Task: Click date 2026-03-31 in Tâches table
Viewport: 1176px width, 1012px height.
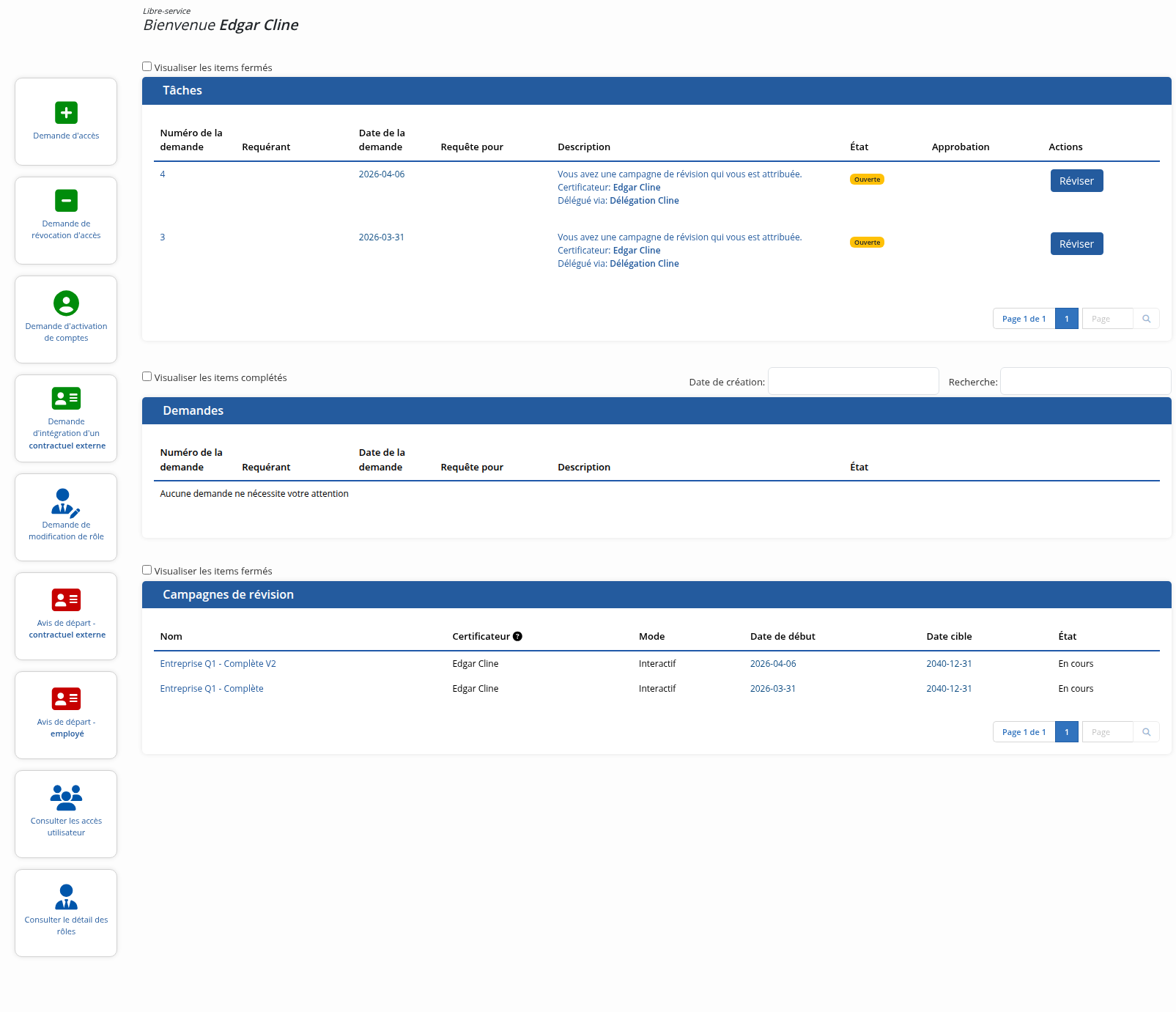Action: (382, 237)
